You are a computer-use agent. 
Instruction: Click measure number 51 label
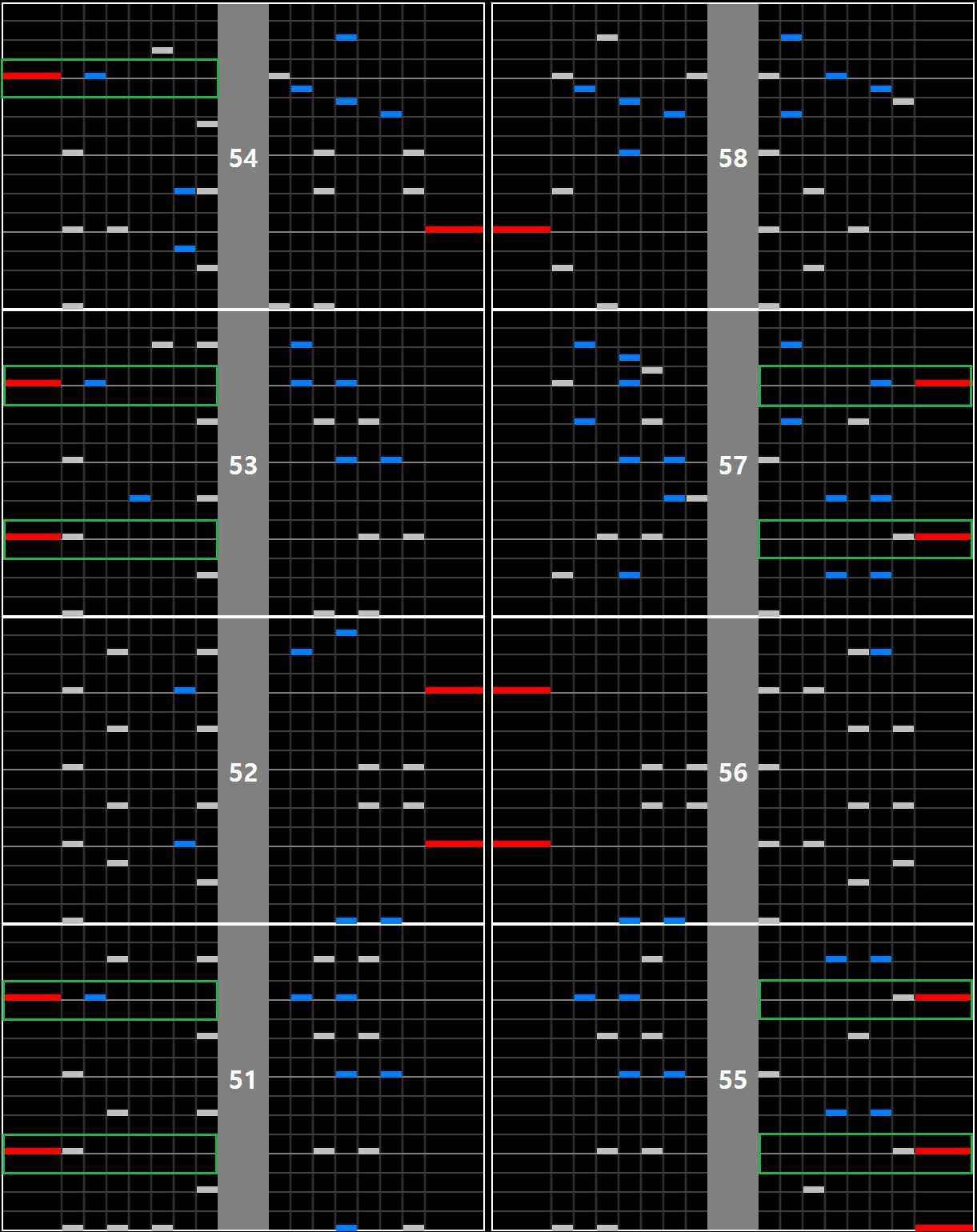click(243, 1080)
